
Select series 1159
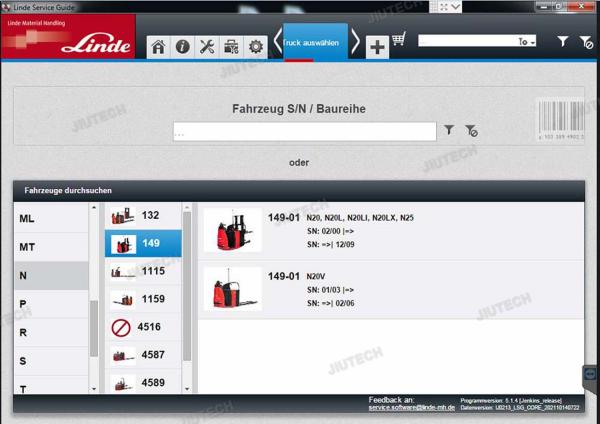click(x=143, y=299)
